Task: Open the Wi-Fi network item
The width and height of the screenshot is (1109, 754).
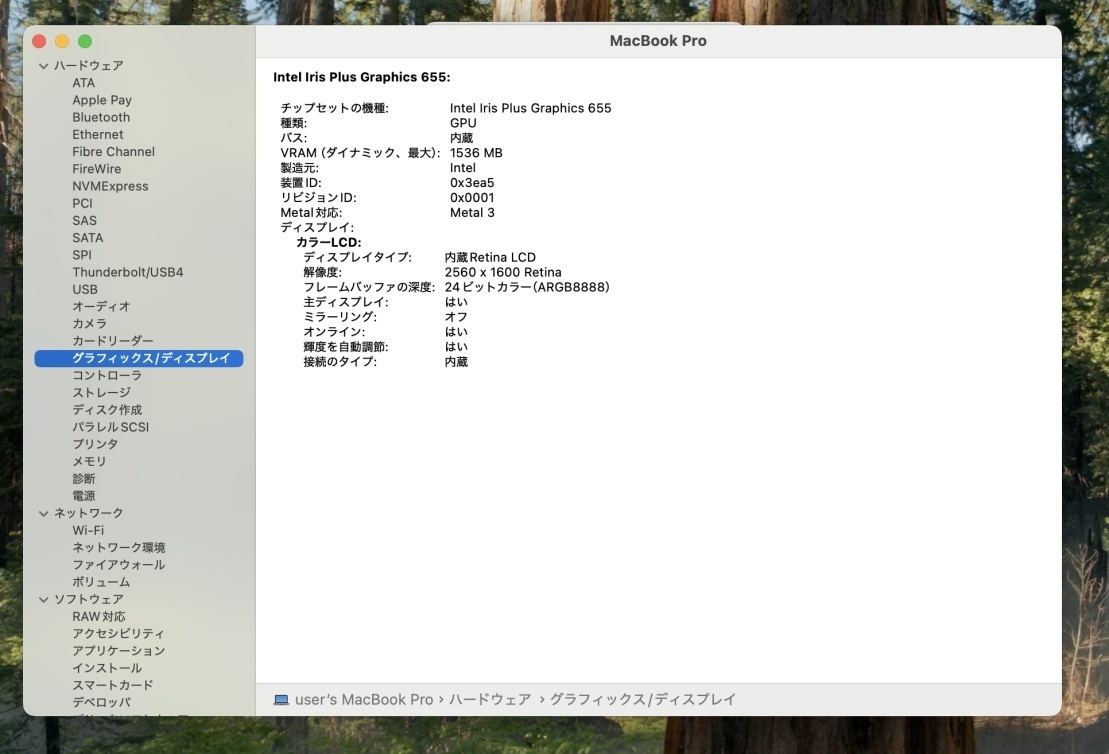Action: (88, 530)
